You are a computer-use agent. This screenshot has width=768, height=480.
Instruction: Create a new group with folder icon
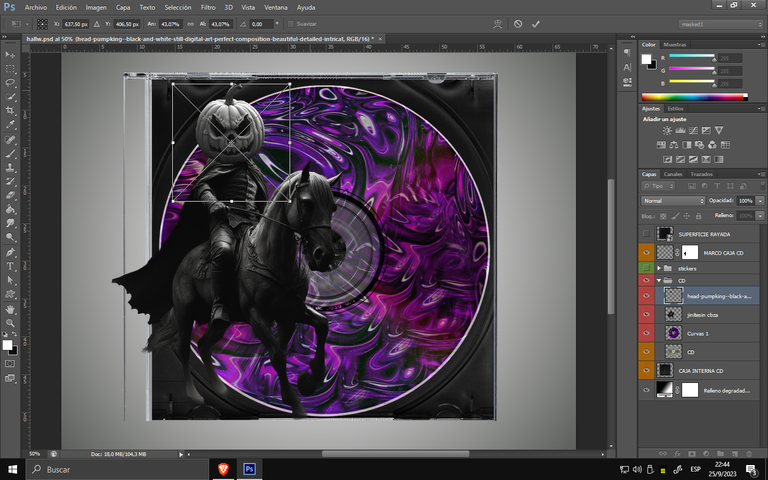tap(720, 454)
